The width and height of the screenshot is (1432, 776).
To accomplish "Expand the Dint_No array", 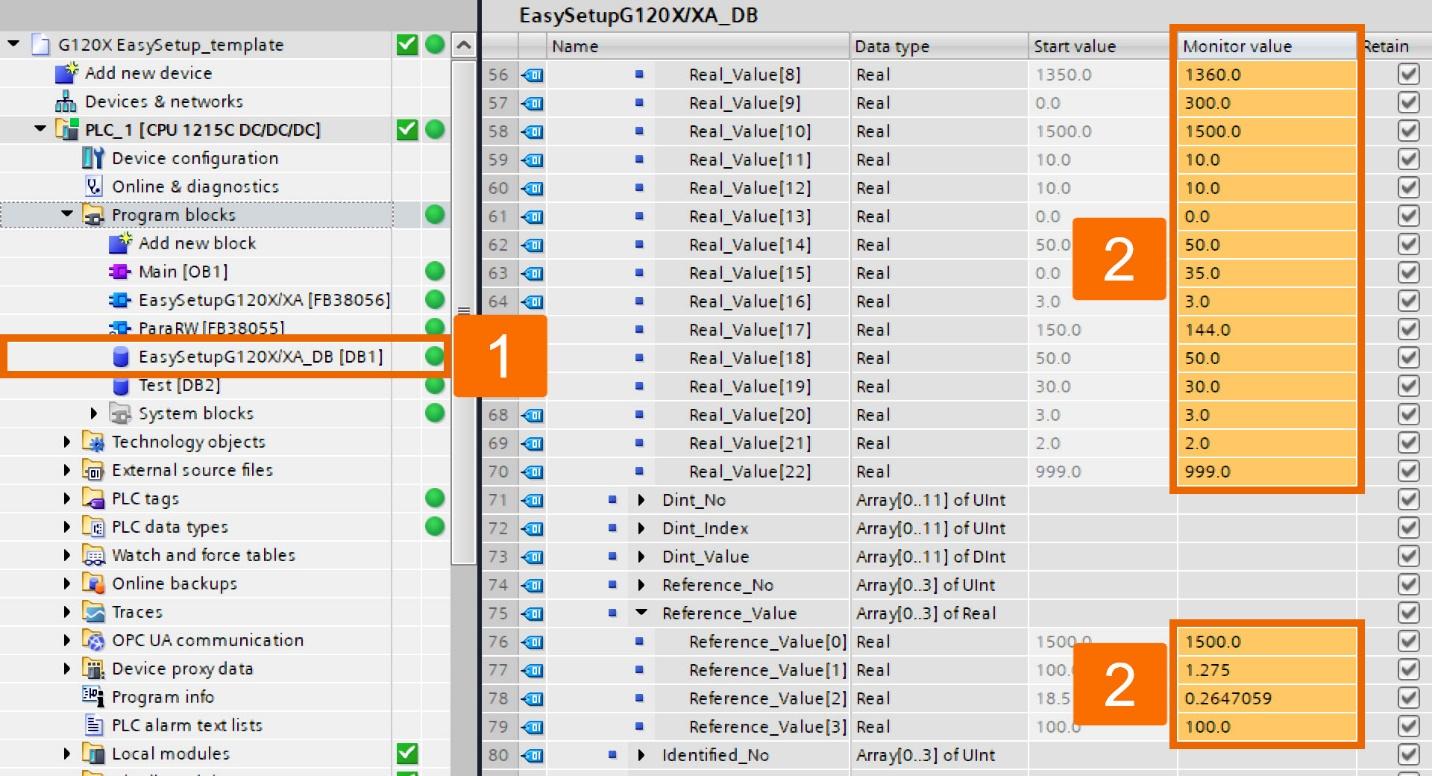I will click(641, 500).
